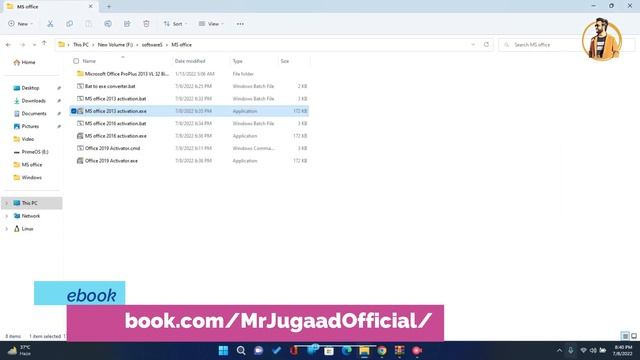Select Office 2019 Activator.exe file
640x360 pixels.
[189, 161]
